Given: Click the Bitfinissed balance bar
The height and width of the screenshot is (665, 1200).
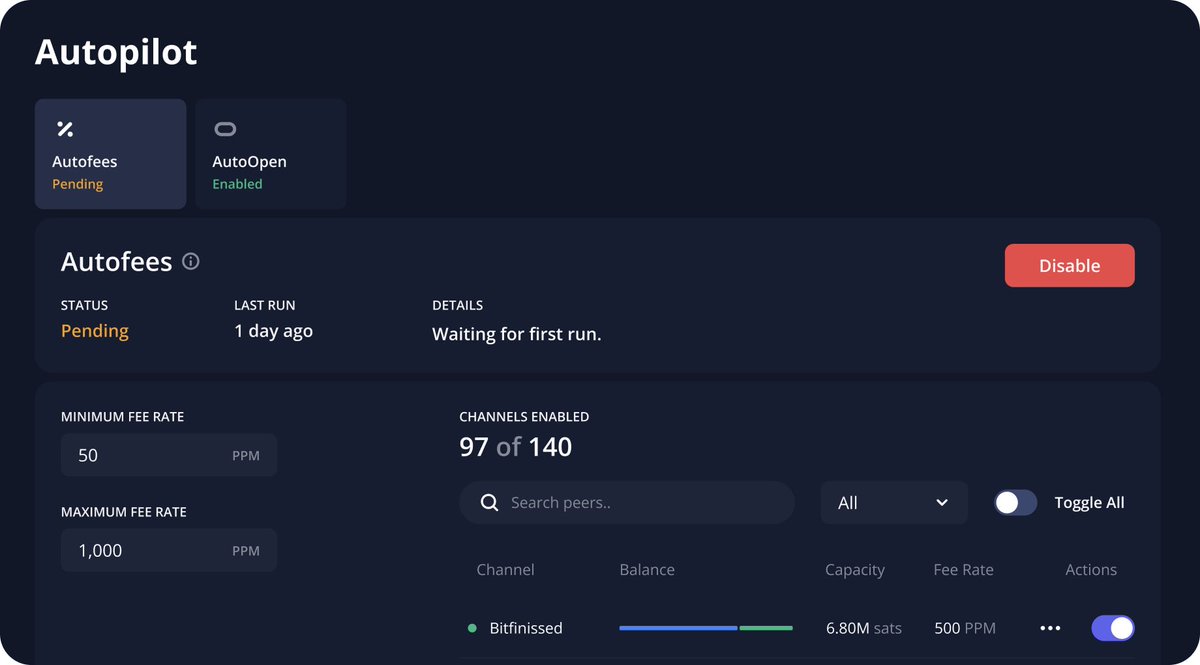Looking at the screenshot, I should [x=706, y=628].
